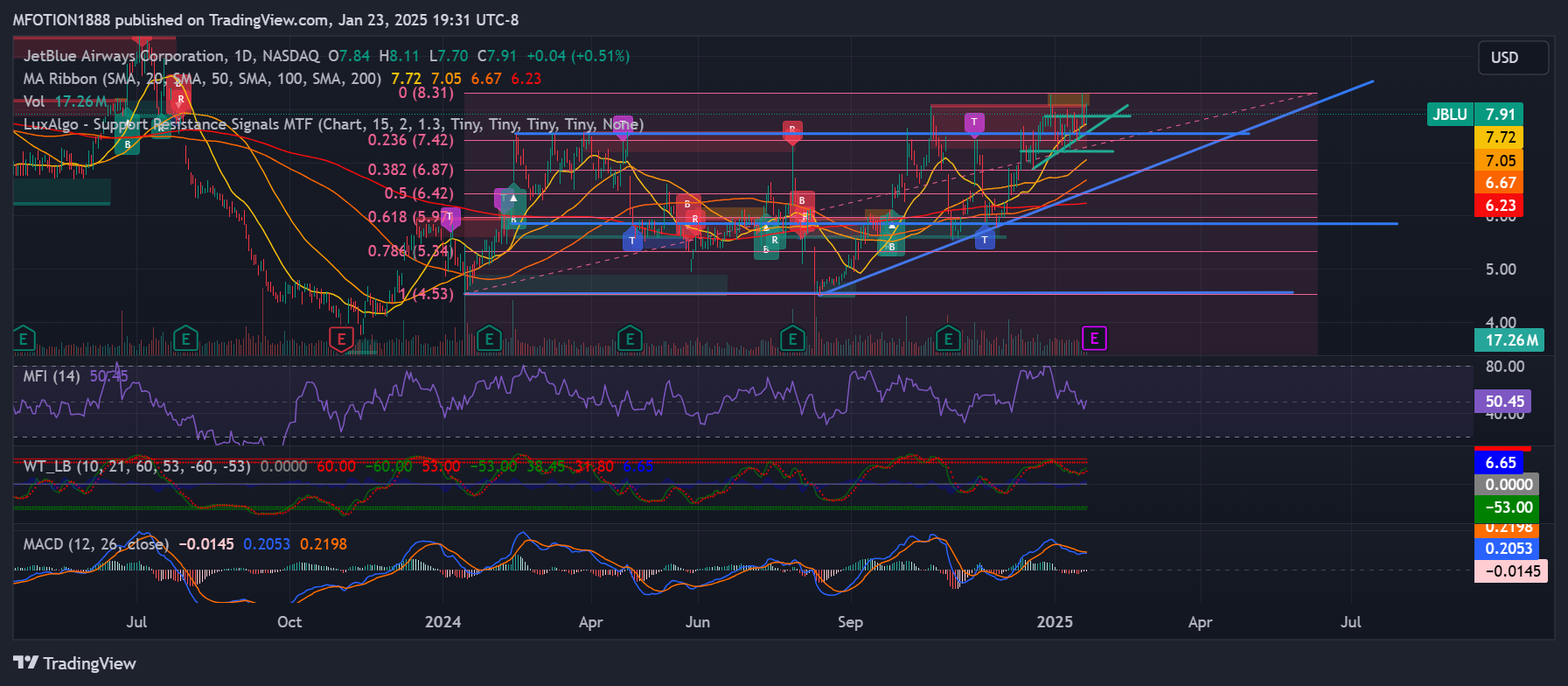Image resolution: width=1568 pixels, height=686 pixels.
Task: Click the 2024 label on time axis
Action: tap(443, 622)
